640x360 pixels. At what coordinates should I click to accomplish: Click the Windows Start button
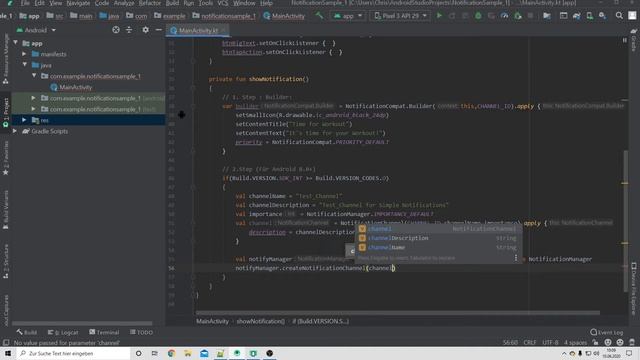8,353
